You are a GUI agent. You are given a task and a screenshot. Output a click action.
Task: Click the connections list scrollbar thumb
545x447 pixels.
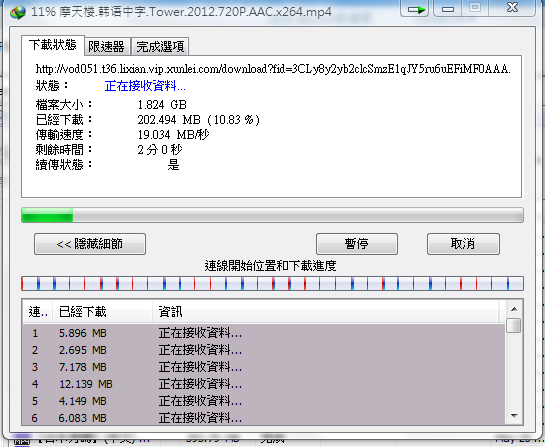(514, 326)
